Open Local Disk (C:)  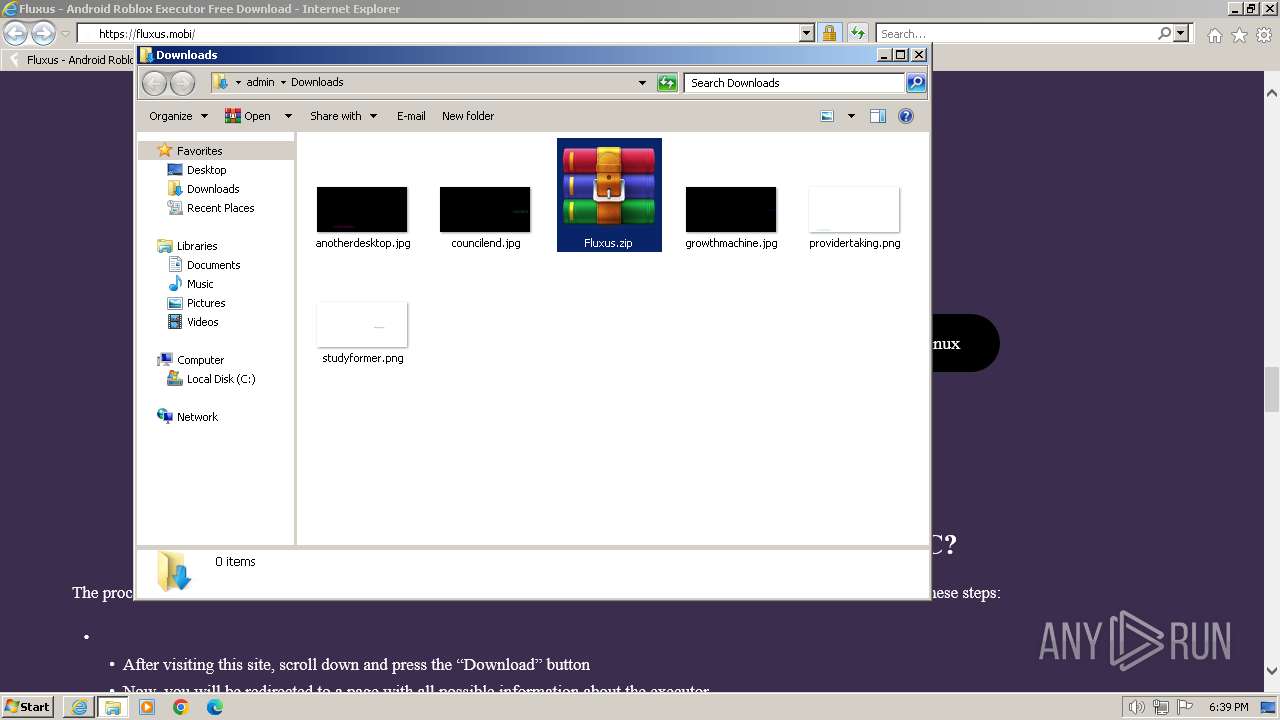tap(220, 379)
